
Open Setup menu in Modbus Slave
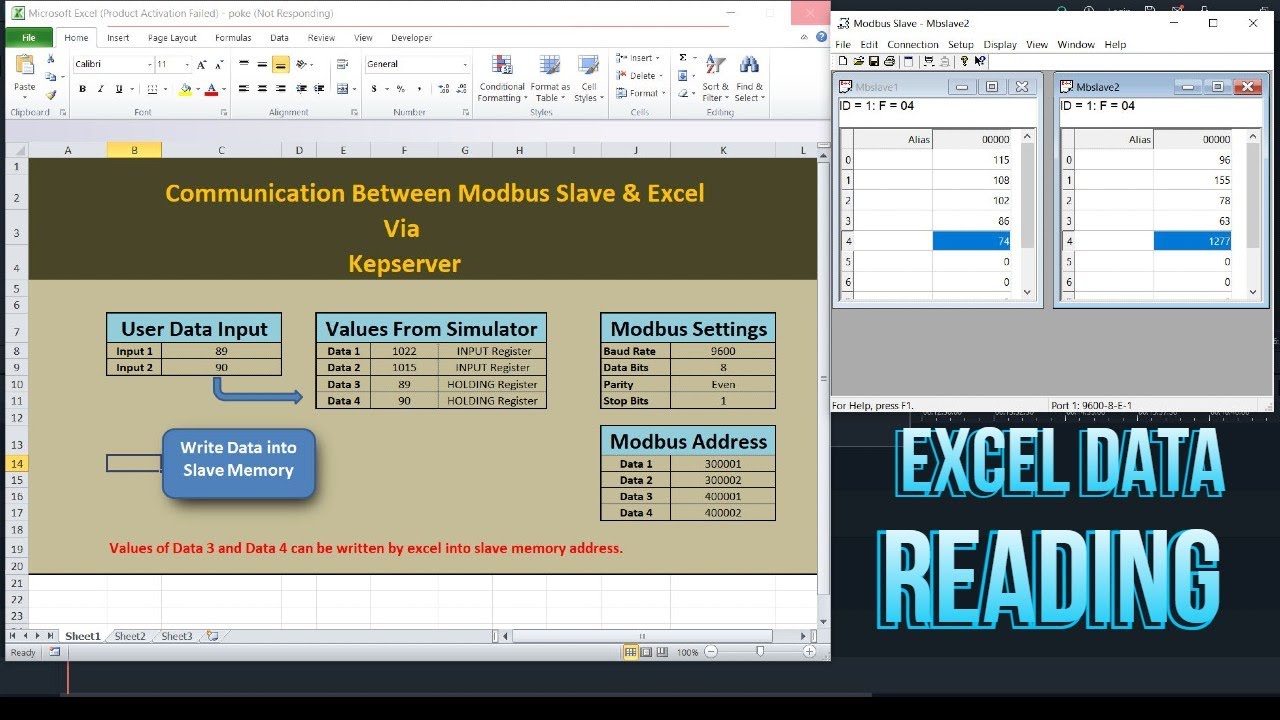coord(961,45)
